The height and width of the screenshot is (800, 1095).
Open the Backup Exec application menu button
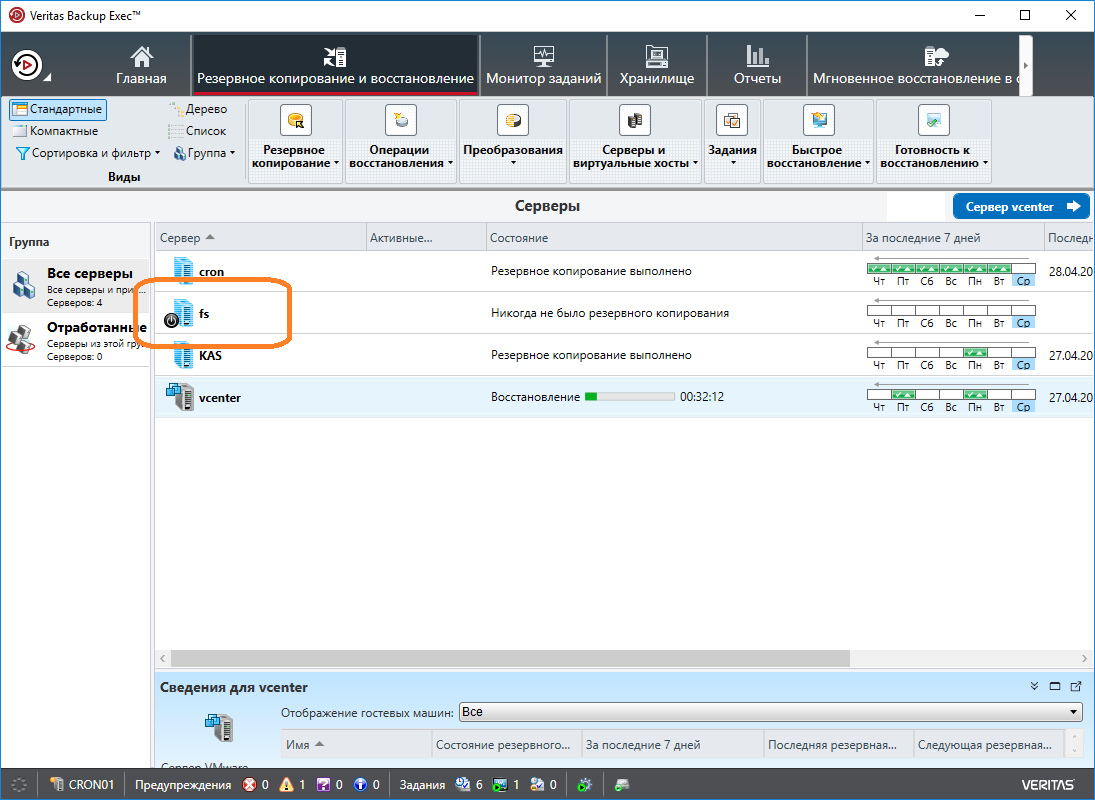tap(28, 66)
